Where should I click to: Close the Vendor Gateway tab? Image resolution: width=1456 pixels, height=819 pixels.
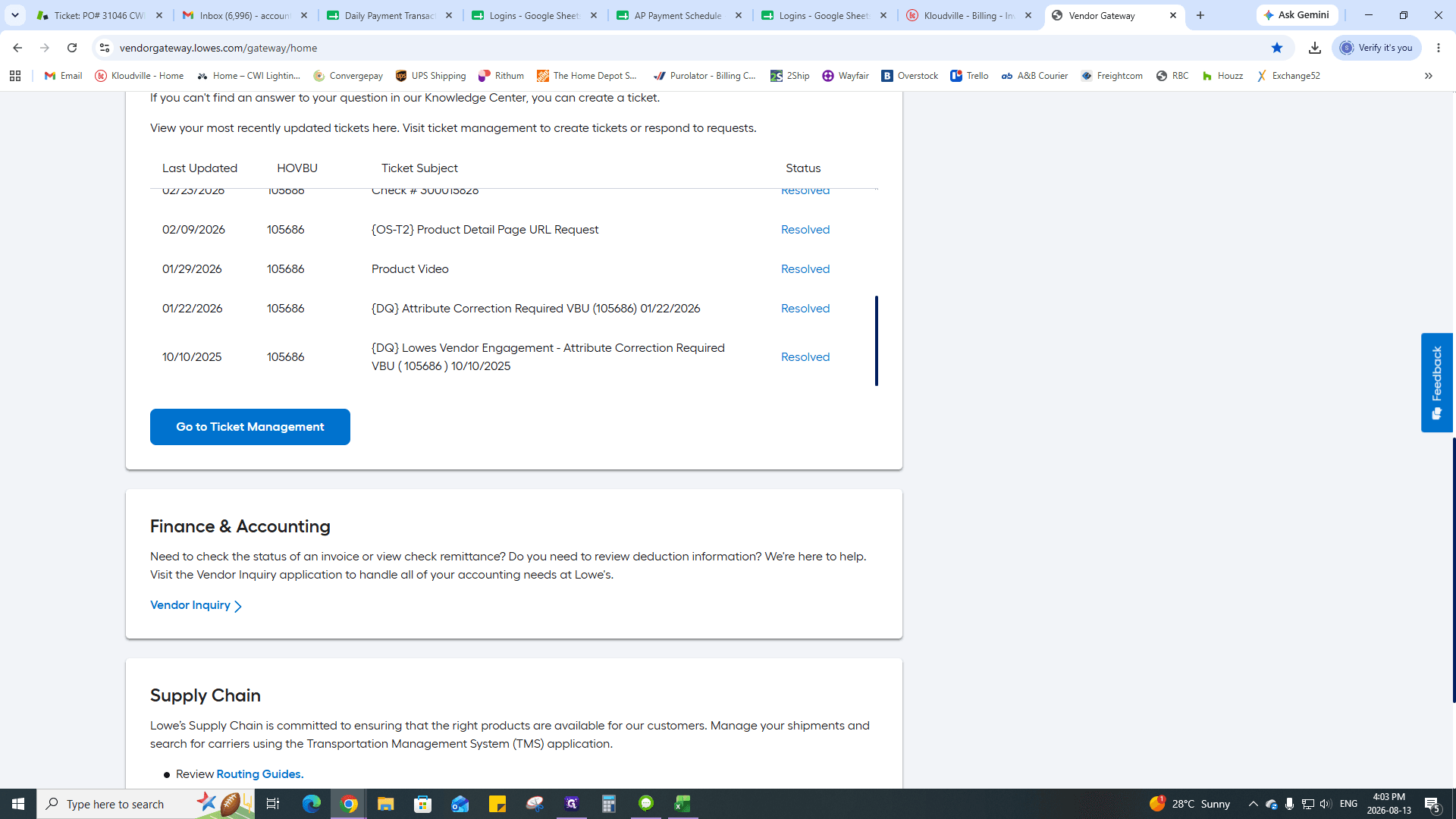(x=1173, y=15)
